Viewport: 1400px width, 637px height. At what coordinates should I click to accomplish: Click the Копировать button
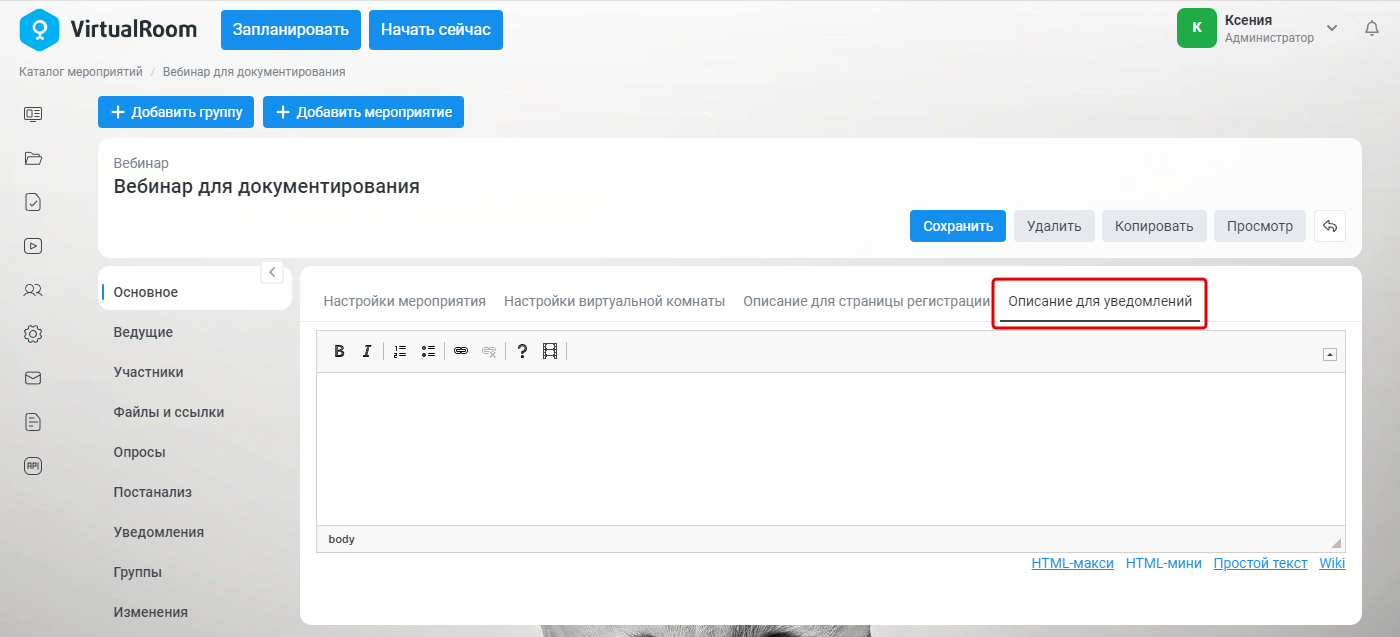coord(1154,226)
